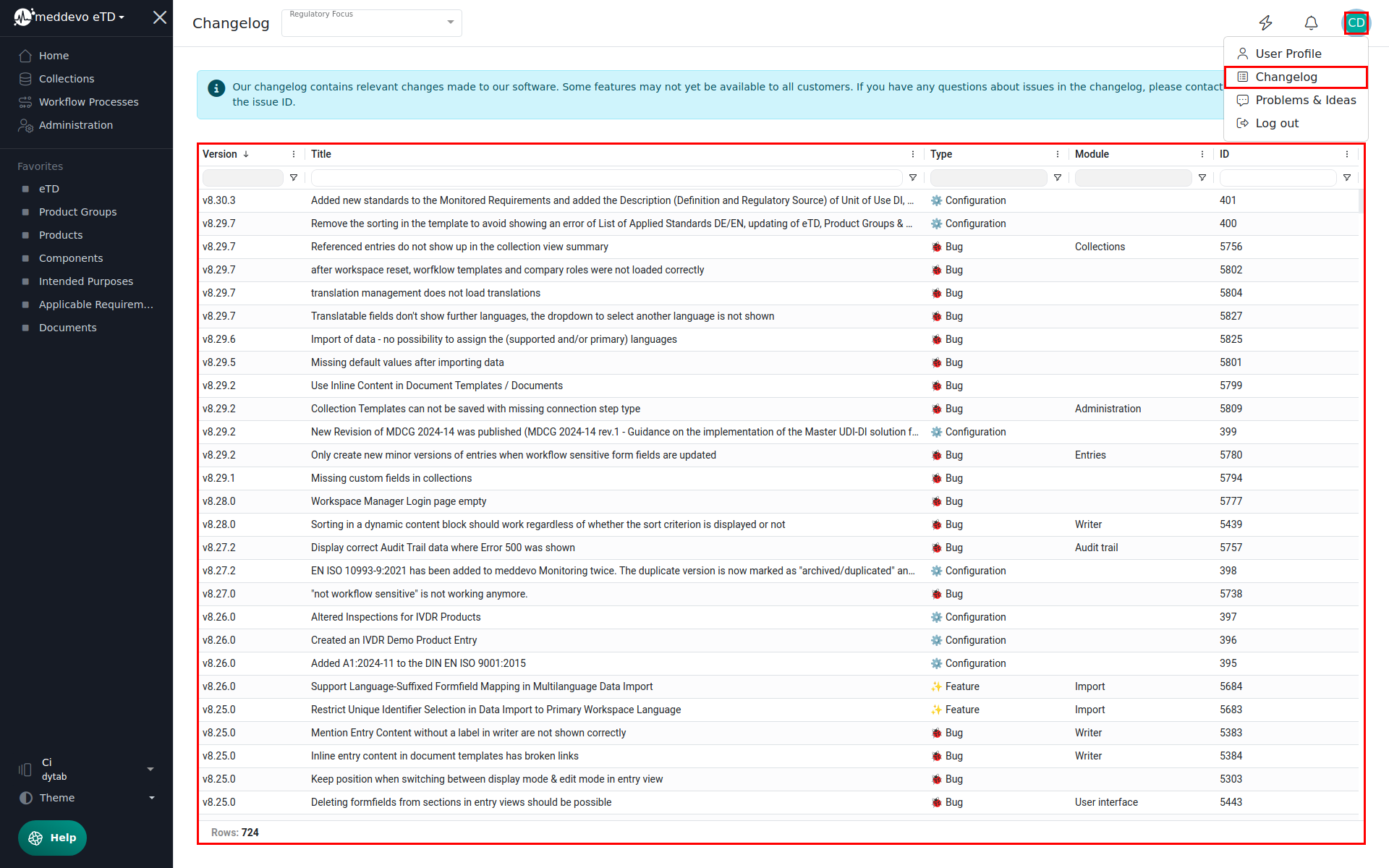Select Problems & Ideas menu entry
This screenshot has height=868, width=1389.
point(1305,100)
